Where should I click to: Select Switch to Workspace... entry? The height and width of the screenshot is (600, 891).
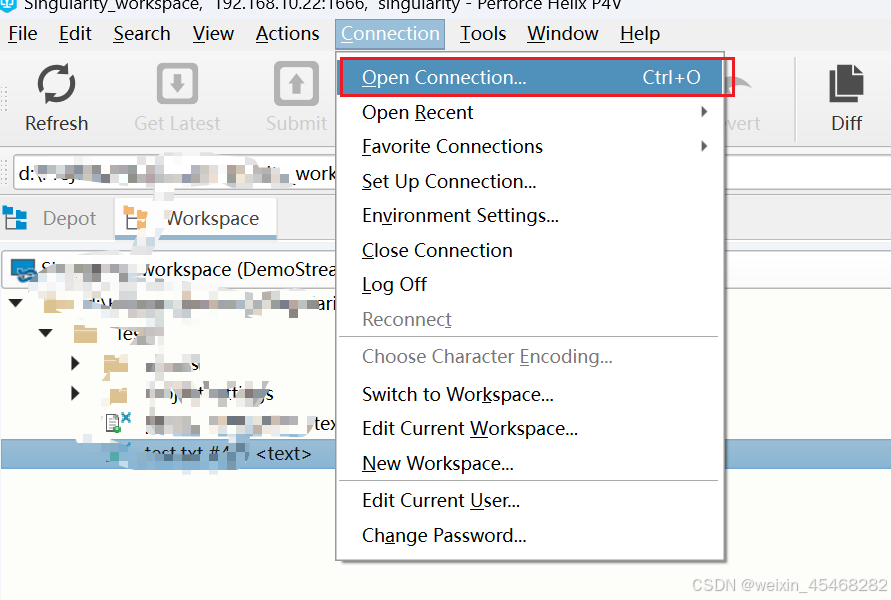[x=531, y=394]
